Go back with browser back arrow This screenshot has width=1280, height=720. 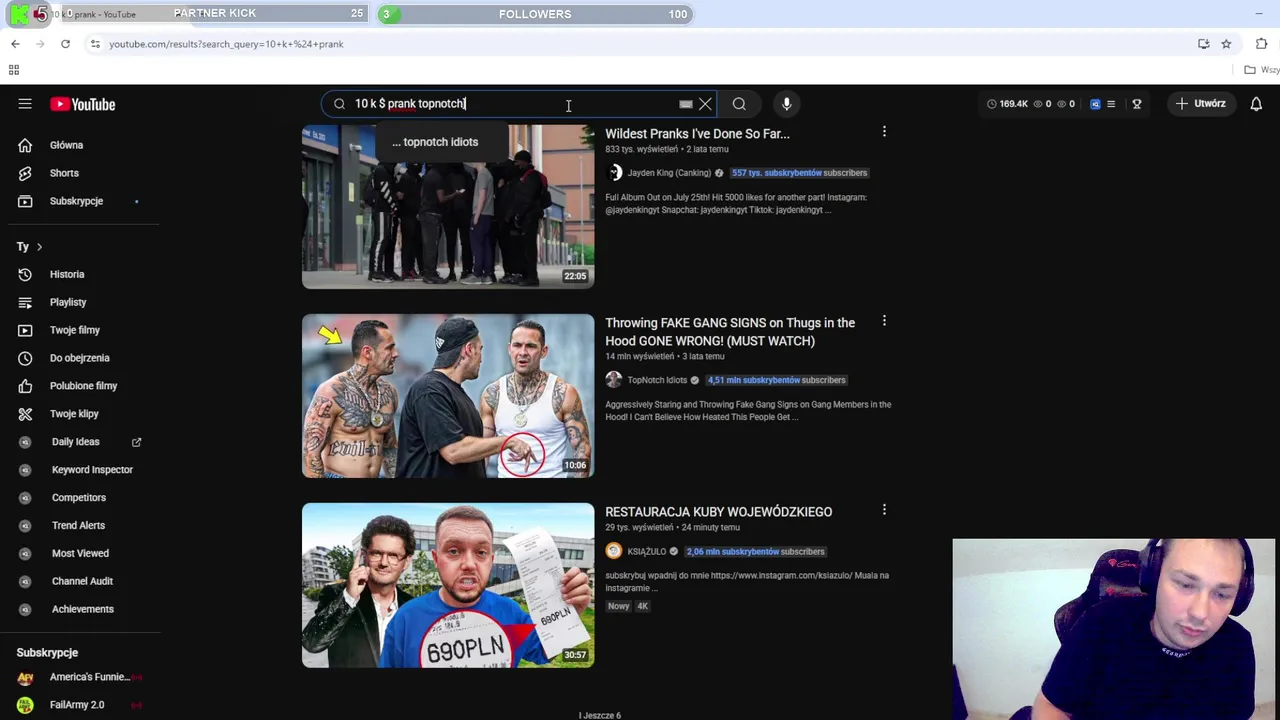click(x=15, y=44)
